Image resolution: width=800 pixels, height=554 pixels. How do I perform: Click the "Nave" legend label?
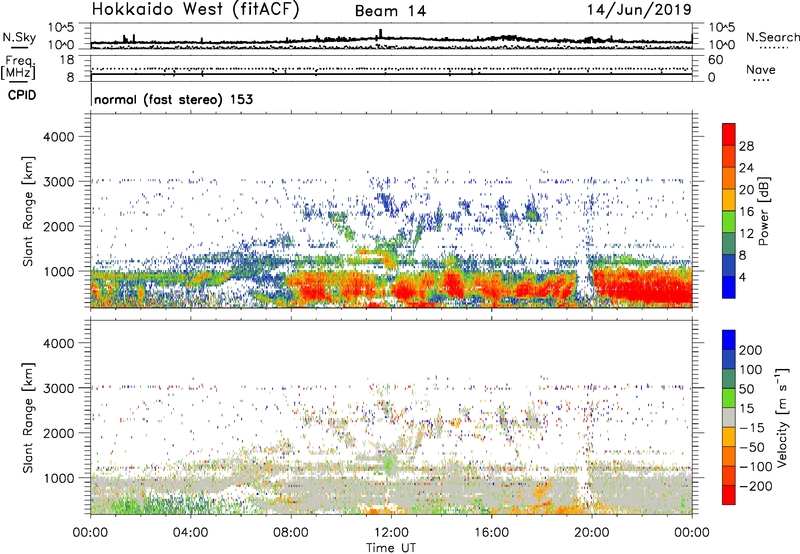point(761,69)
